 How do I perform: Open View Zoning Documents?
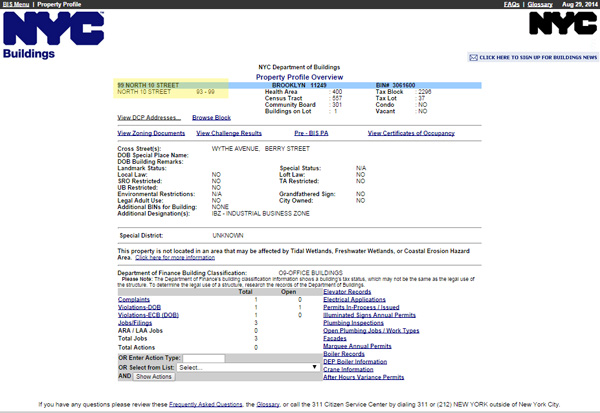click(151, 133)
